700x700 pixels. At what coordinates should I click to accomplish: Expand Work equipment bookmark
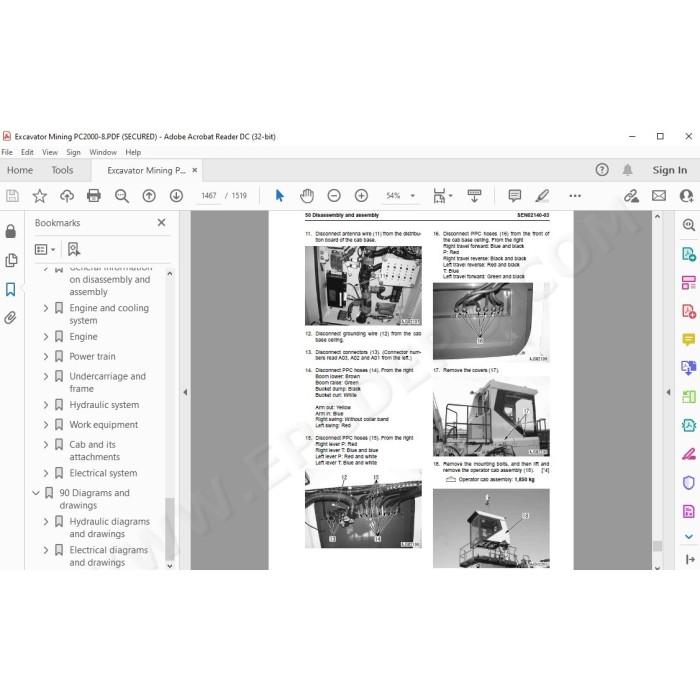click(46, 425)
